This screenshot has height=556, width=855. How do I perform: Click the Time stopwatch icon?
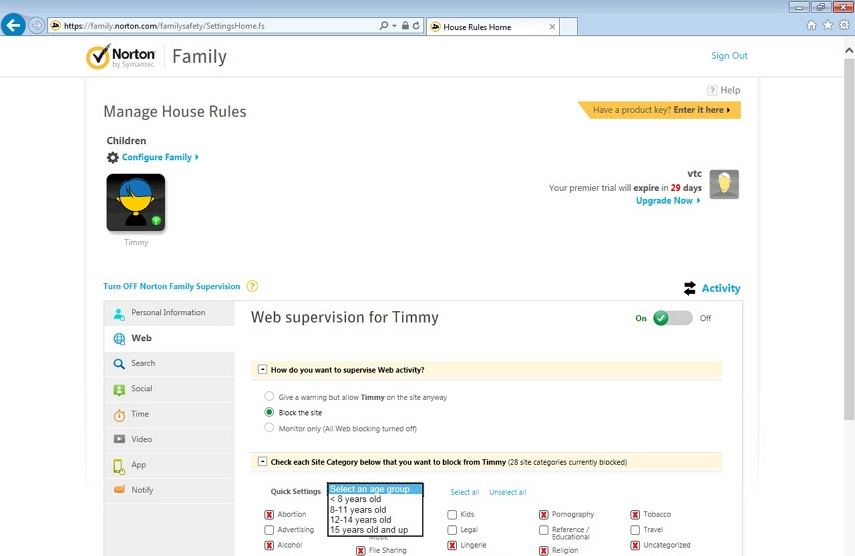(x=119, y=415)
